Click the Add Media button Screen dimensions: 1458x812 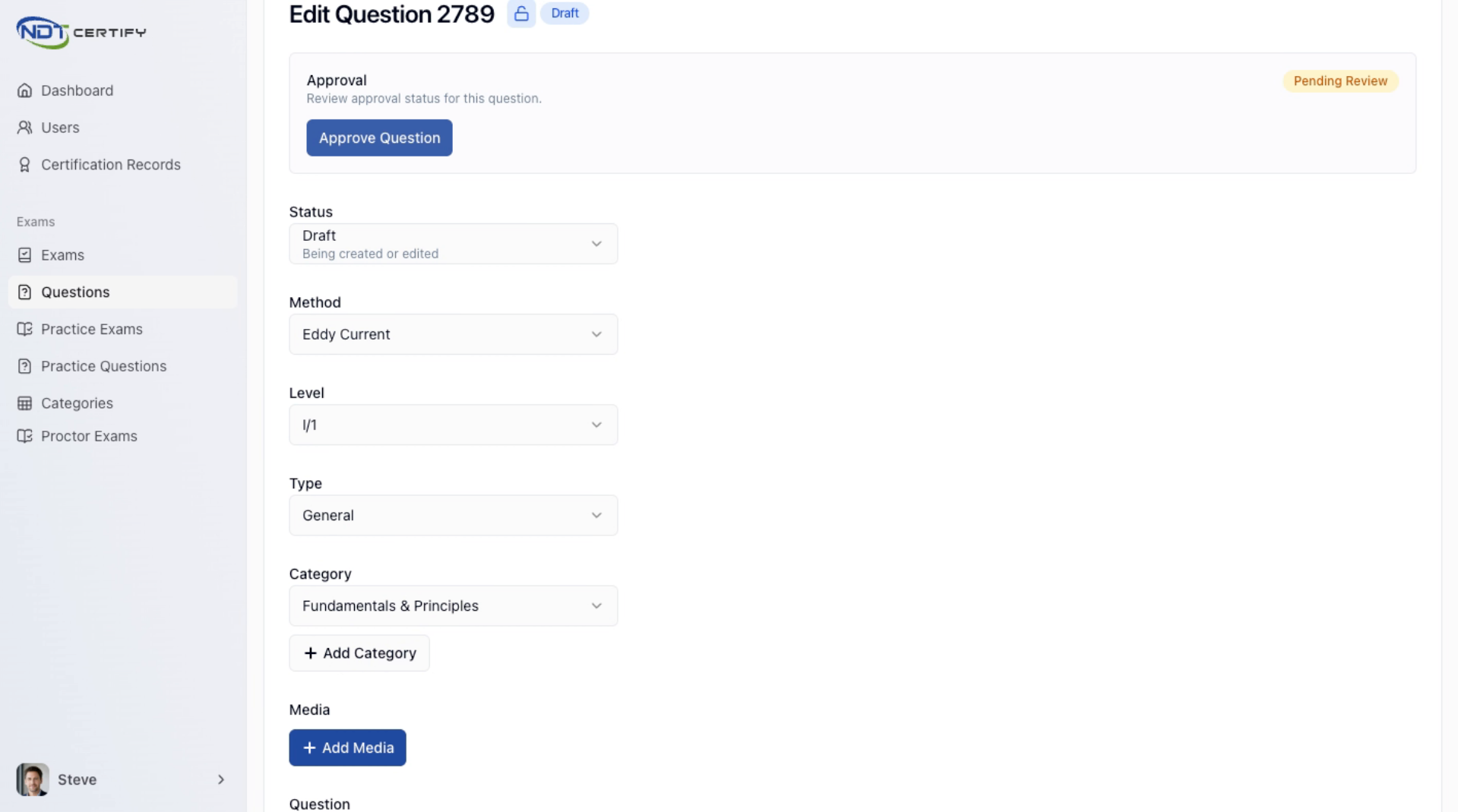(347, 747)
